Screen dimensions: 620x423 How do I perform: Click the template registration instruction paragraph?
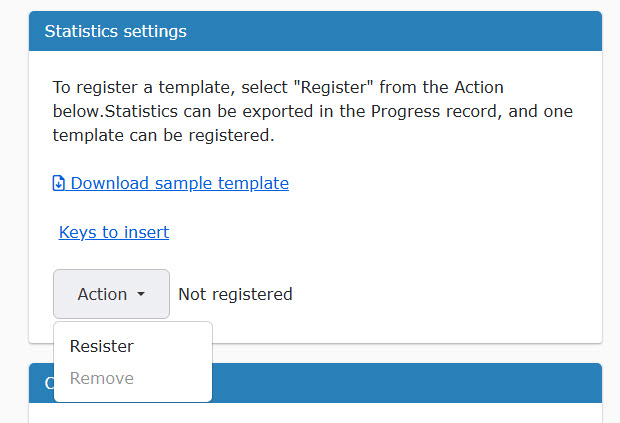[x=313, y=111]
